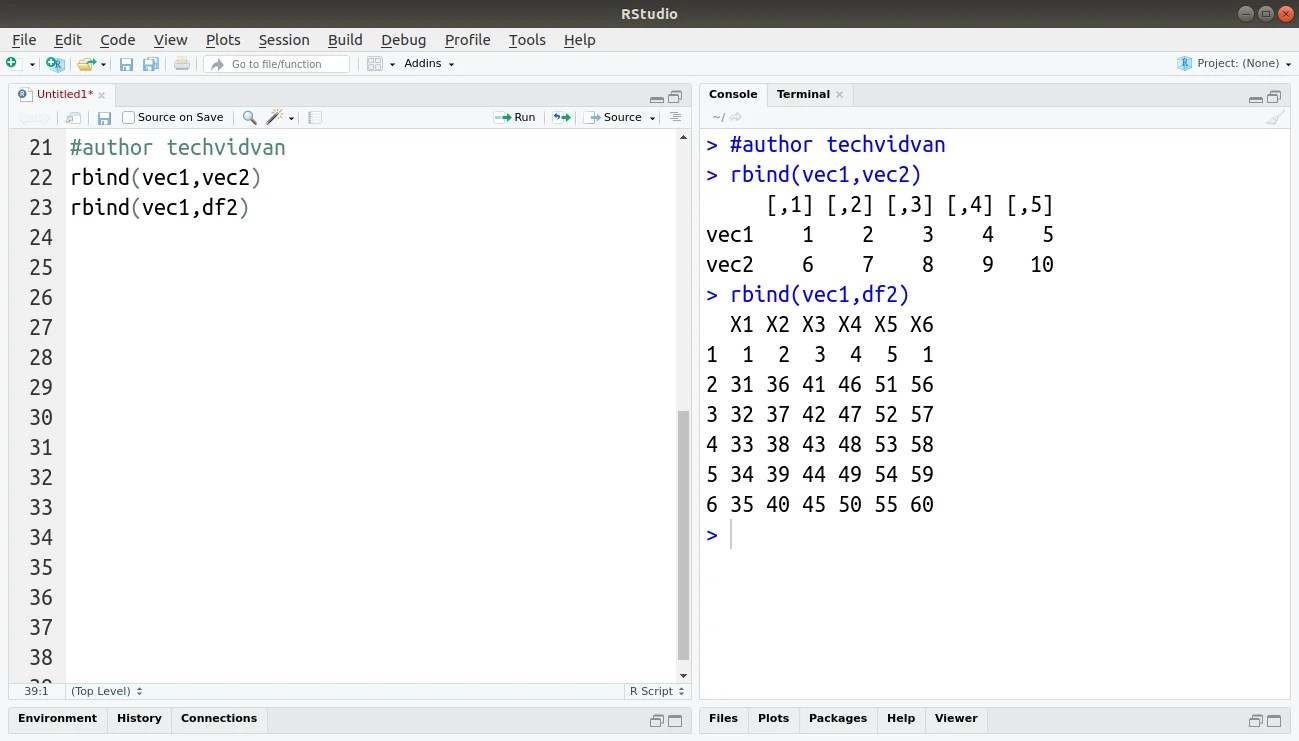This screenshot has width=1299, height=741.
Task: Run the selected code with the Run button
Action: (x=515, y=117)
